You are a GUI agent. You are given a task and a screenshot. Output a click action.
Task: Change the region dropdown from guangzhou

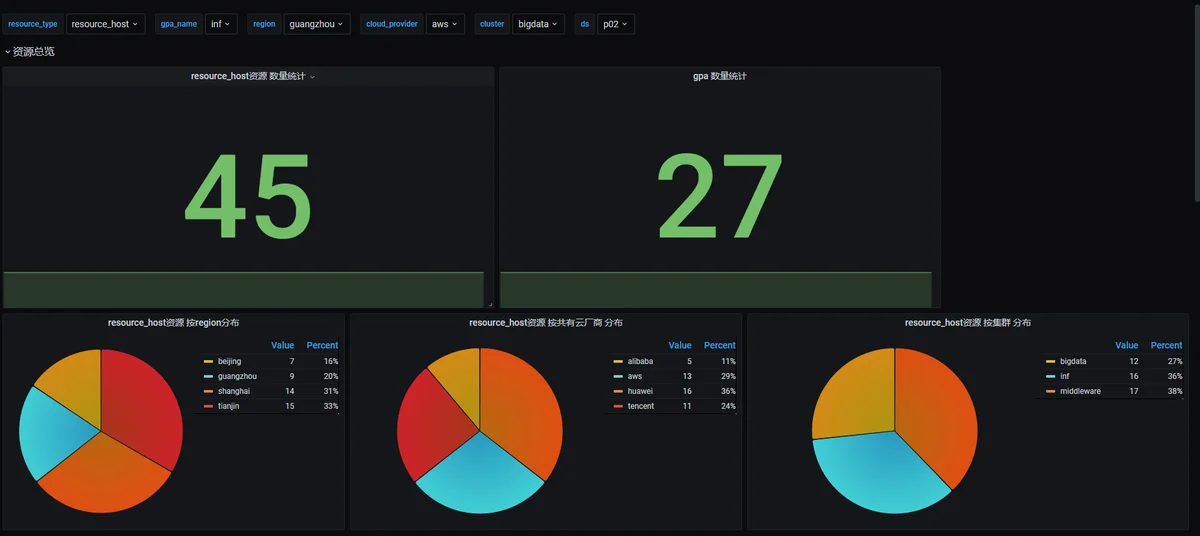pyautogui.click(x=316, y=24)
